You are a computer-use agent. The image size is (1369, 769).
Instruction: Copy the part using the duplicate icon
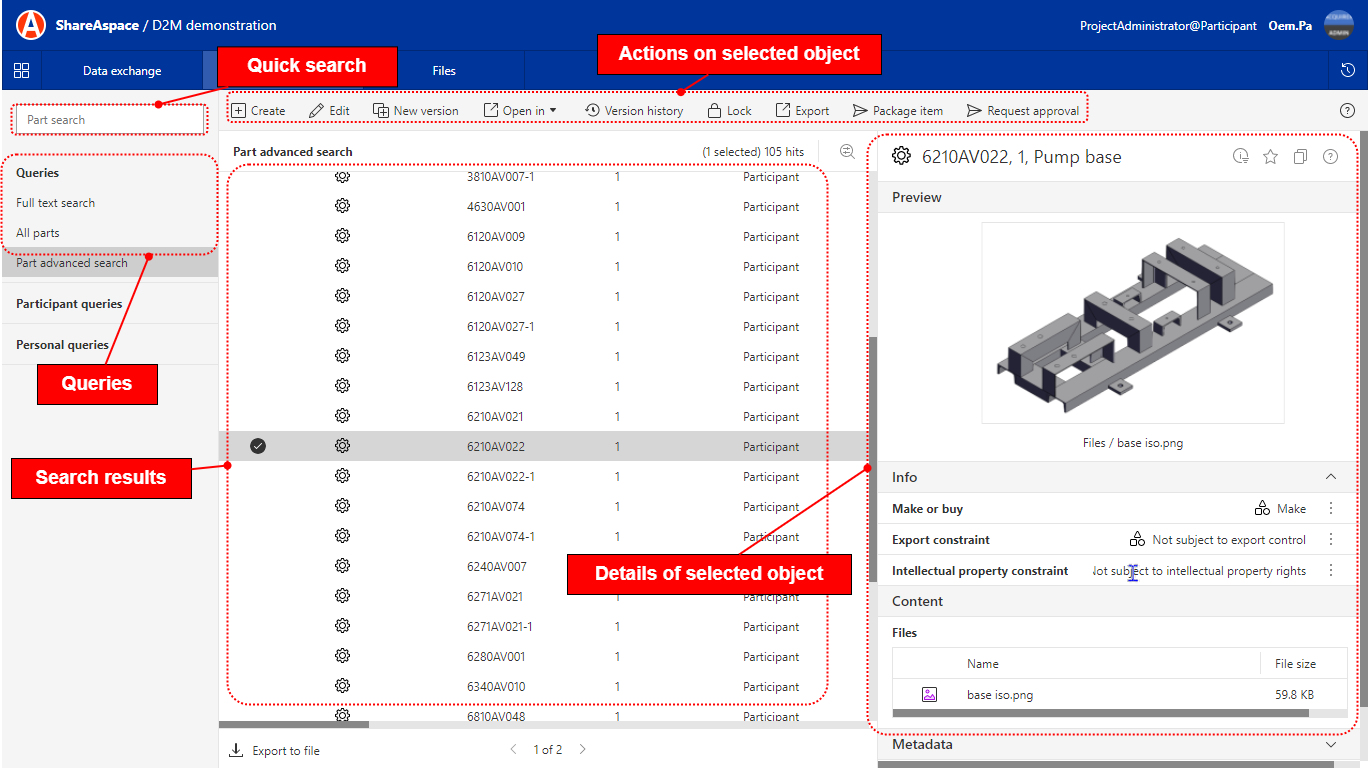[x=1300, y=157]
